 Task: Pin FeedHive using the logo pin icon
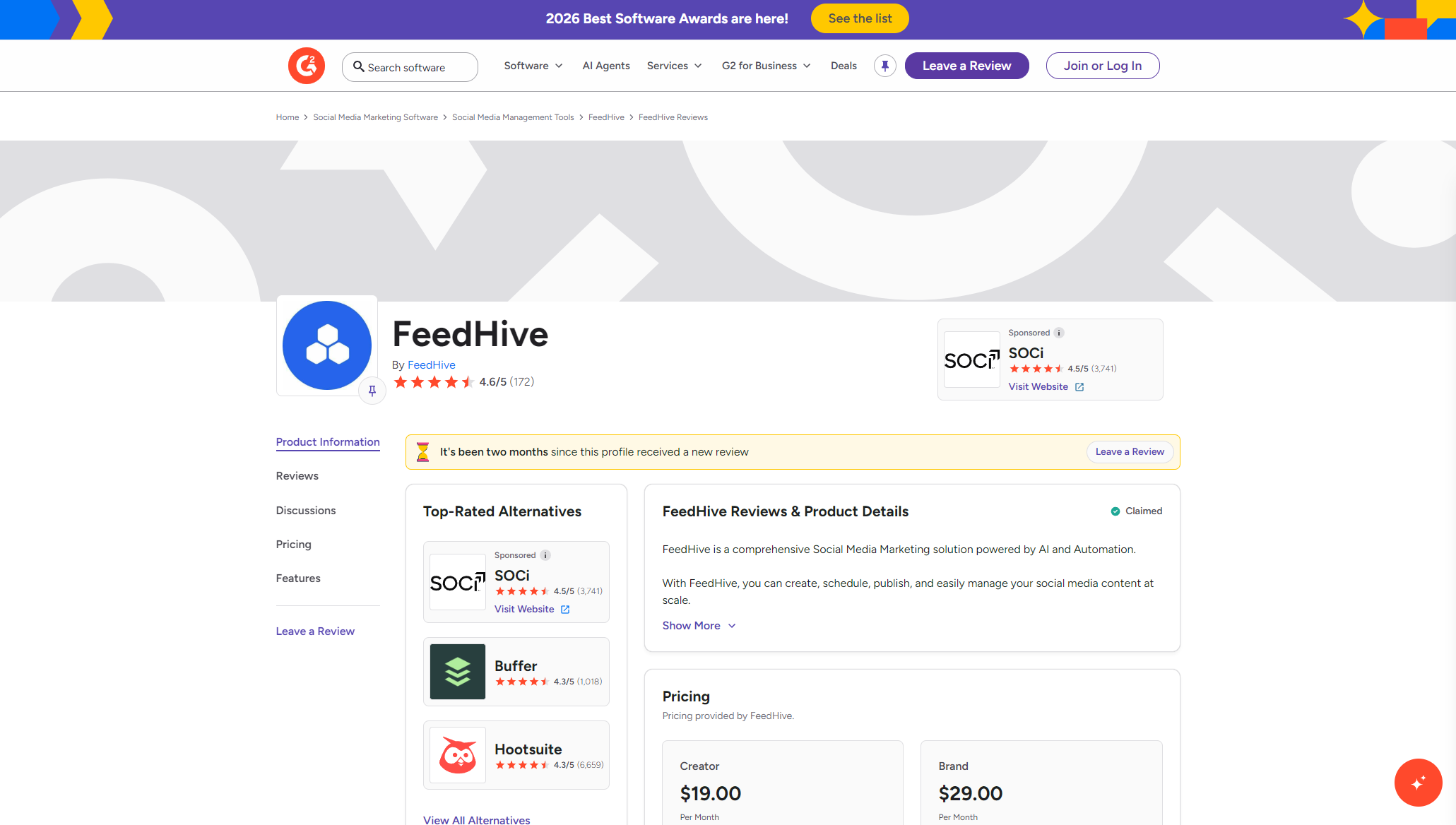tap(372, 391)
